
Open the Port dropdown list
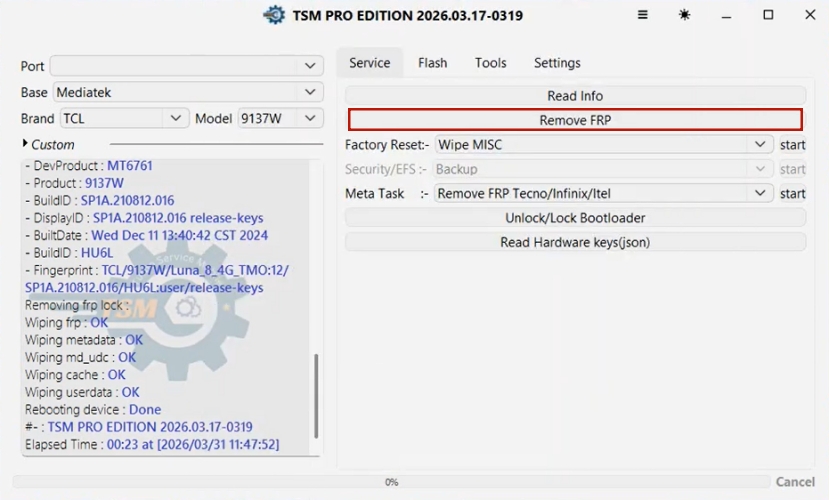[187, 66]
